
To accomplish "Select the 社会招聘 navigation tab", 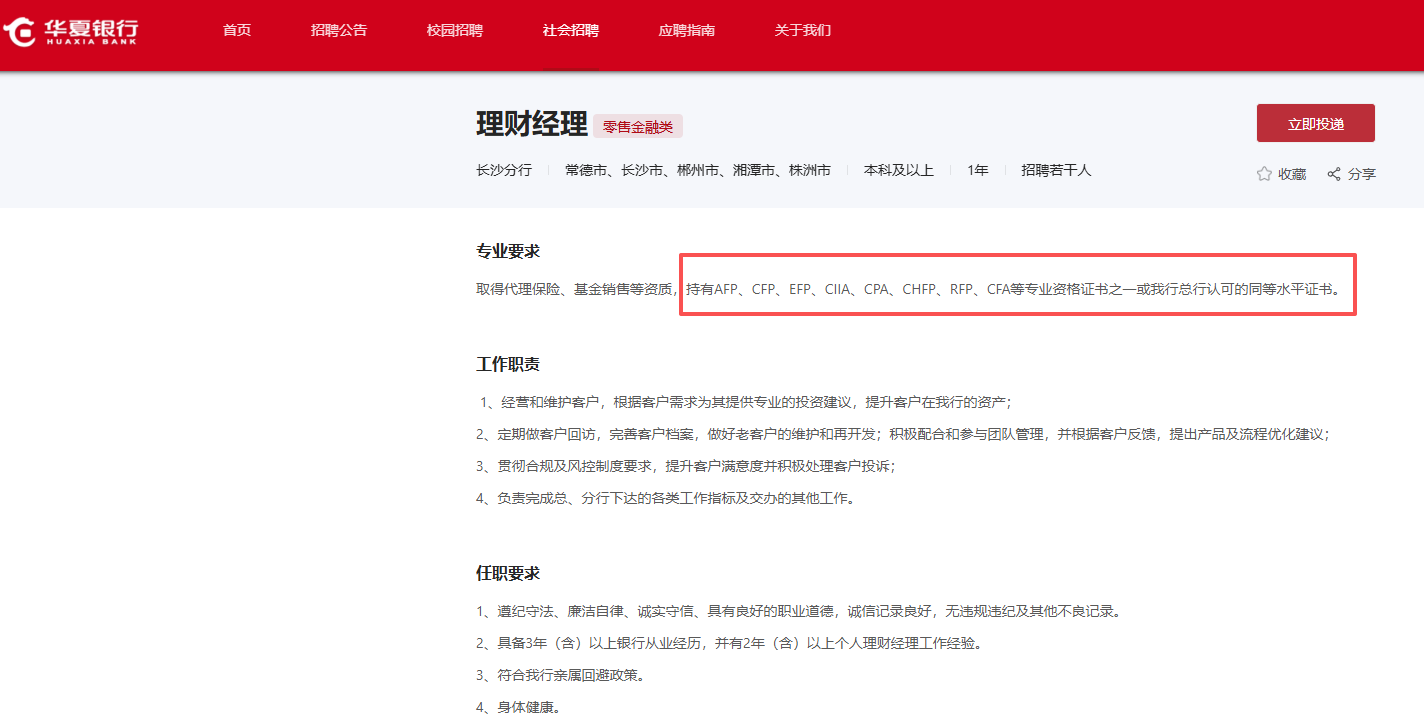I will pyautogui.click(x=571, y=31).
